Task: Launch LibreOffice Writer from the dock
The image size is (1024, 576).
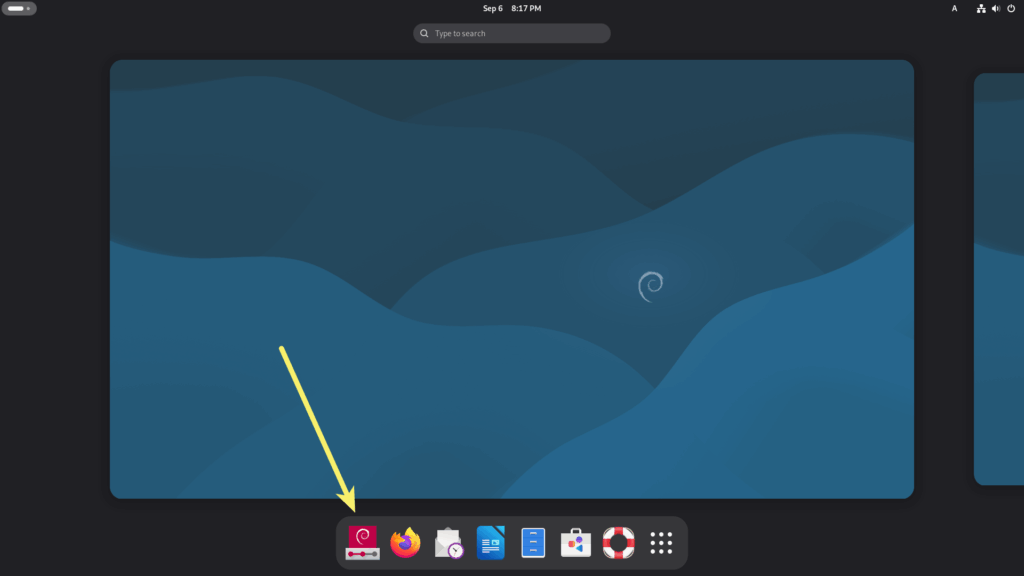Action: [490, 543]
